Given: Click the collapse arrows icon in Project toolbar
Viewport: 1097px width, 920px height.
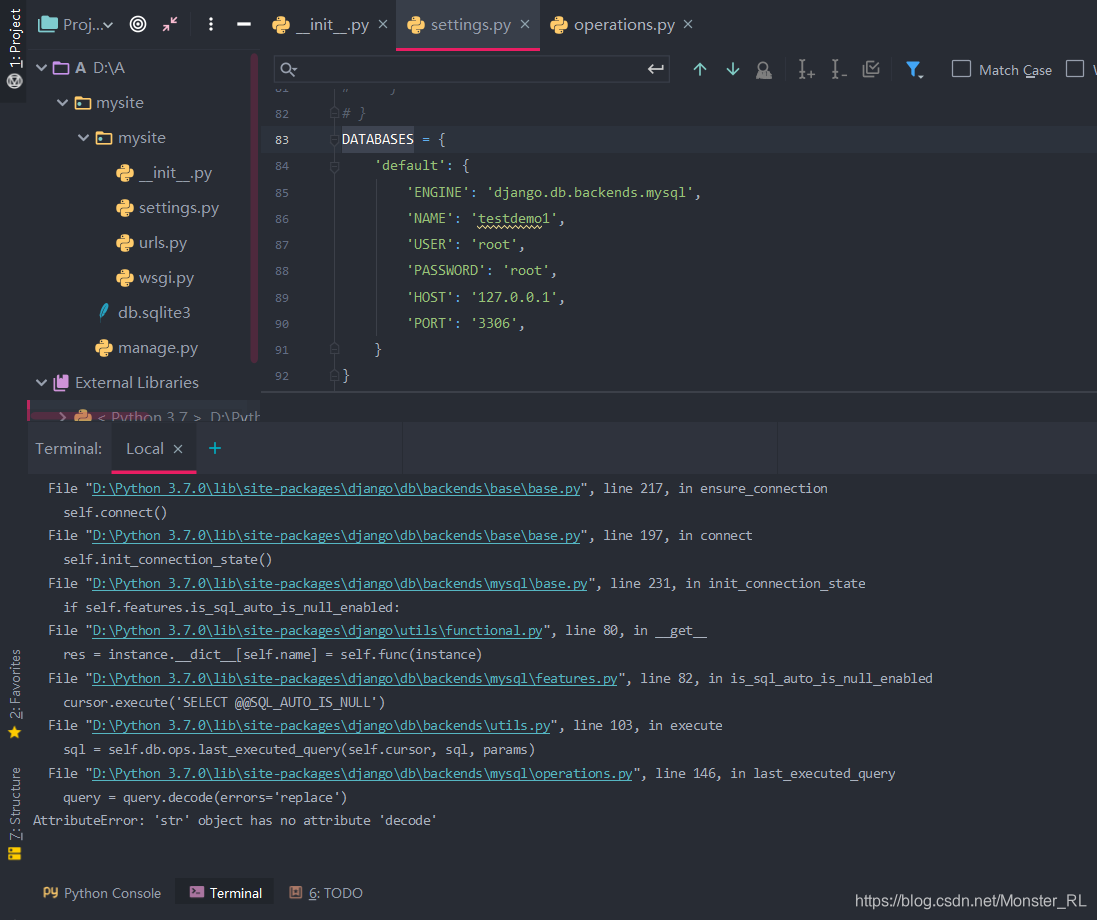Looking at the screenshot, I should tap(169, 24).
